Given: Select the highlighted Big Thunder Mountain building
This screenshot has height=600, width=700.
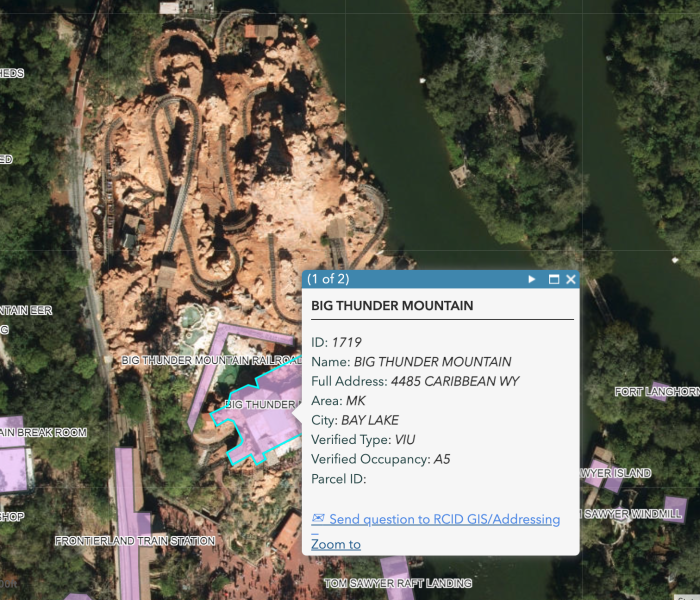Looking at the screenshot, I should pyautogui.click(x=265, y=425).
